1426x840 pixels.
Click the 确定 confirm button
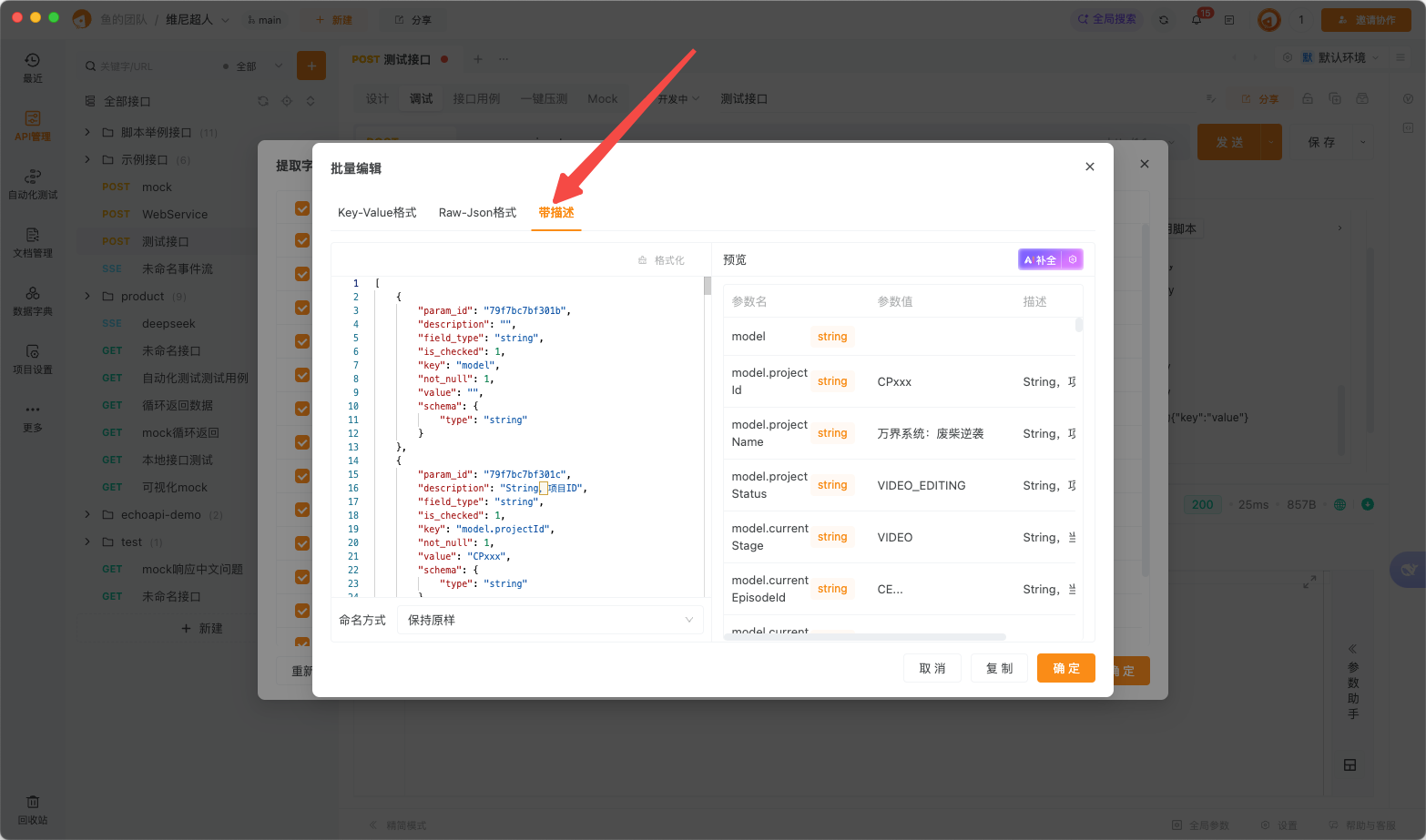(1066, 668)
